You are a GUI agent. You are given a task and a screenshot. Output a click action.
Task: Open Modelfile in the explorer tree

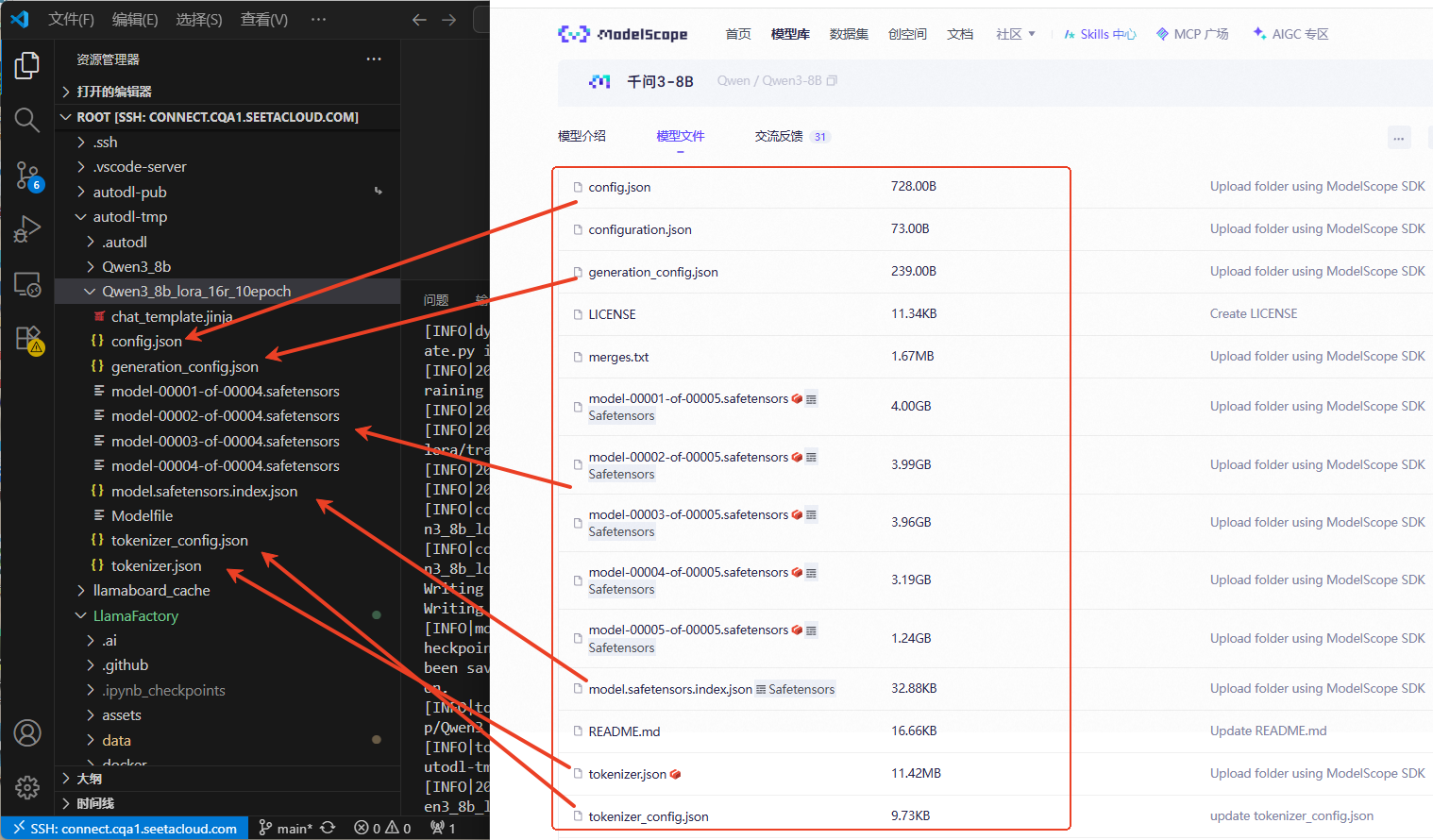coord(142,515)
